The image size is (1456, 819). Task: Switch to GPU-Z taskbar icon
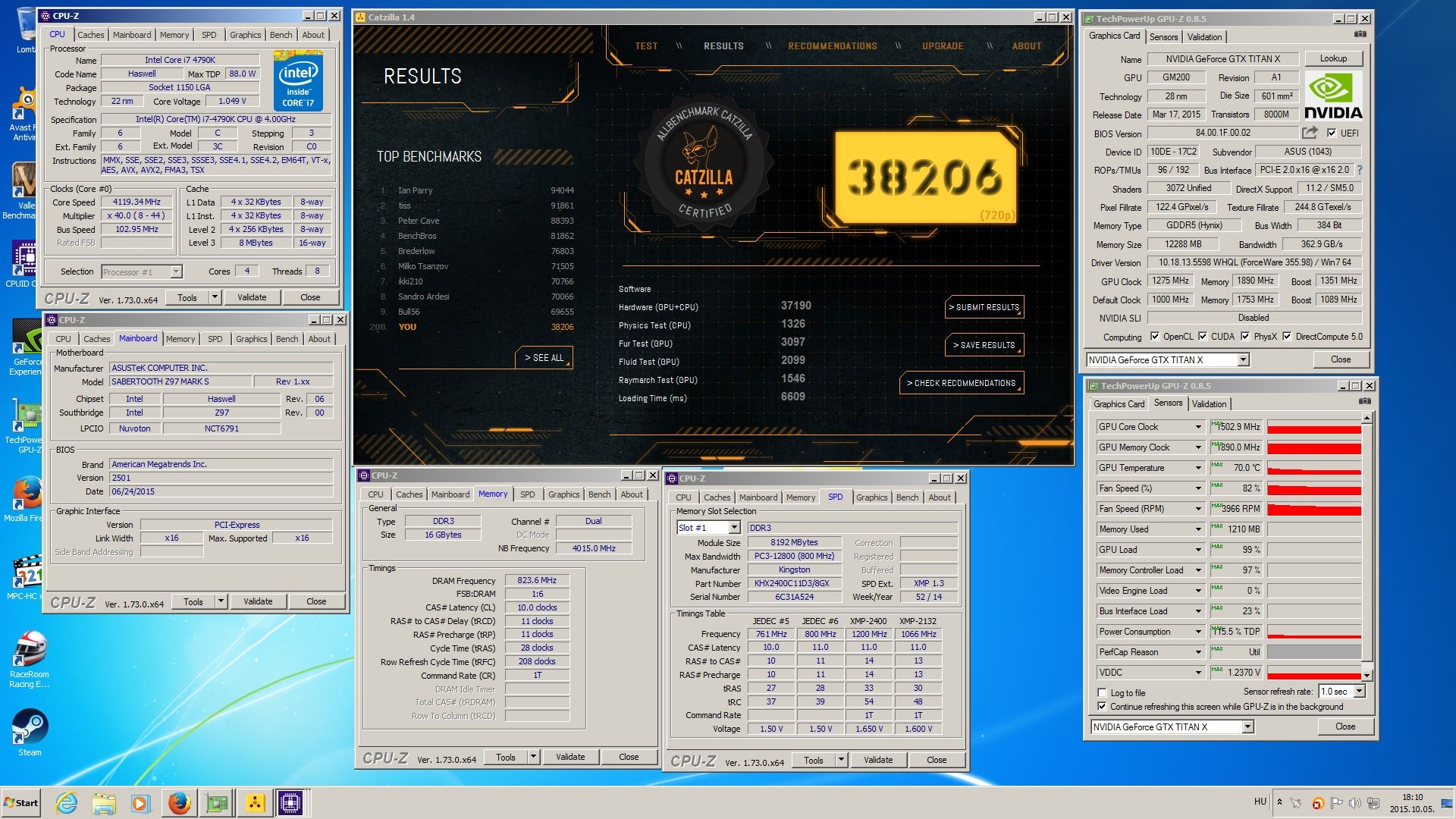click(218, 802)
